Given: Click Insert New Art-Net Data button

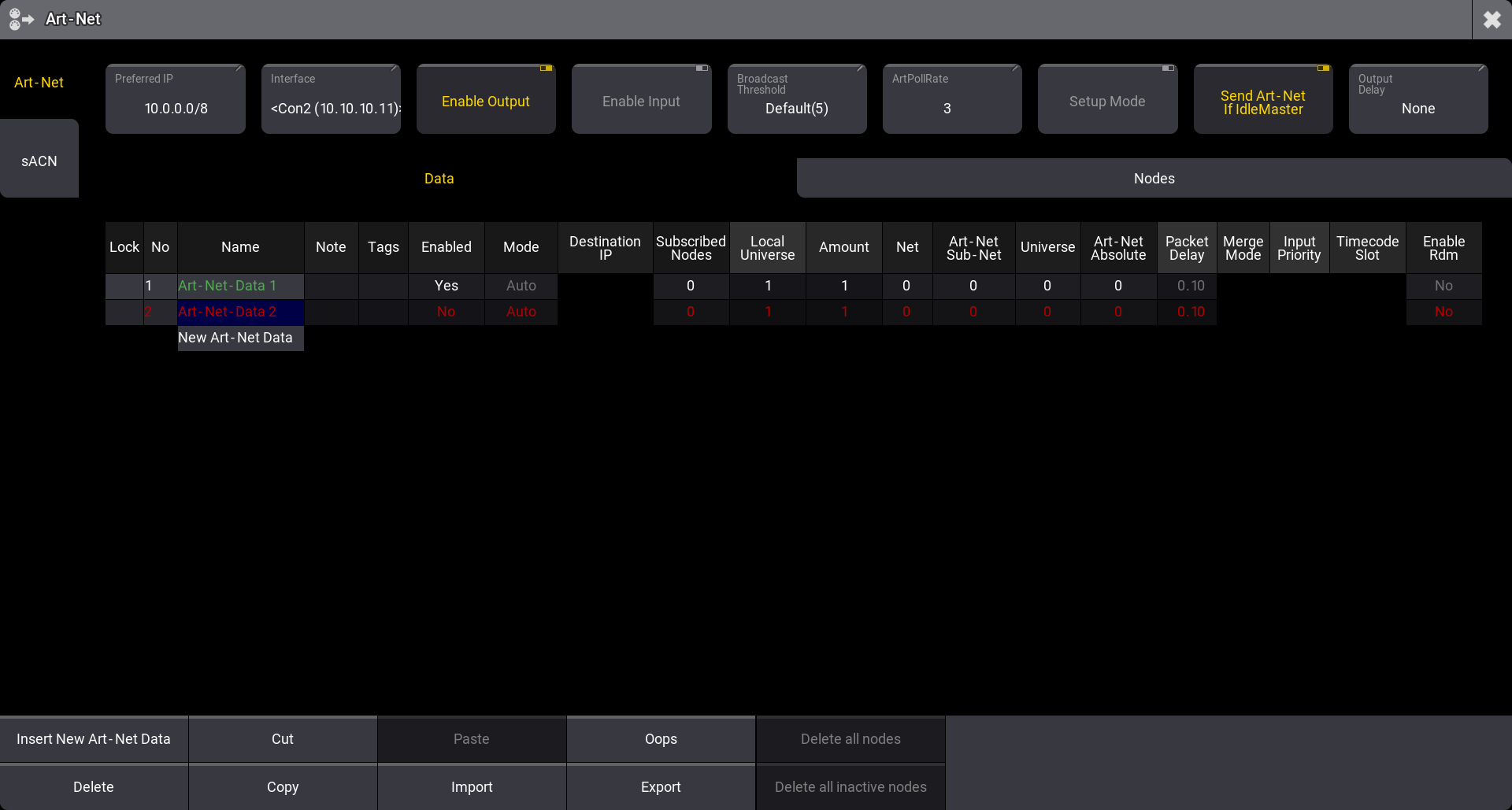Looking at the screenshot, I should tap(94, 739).
